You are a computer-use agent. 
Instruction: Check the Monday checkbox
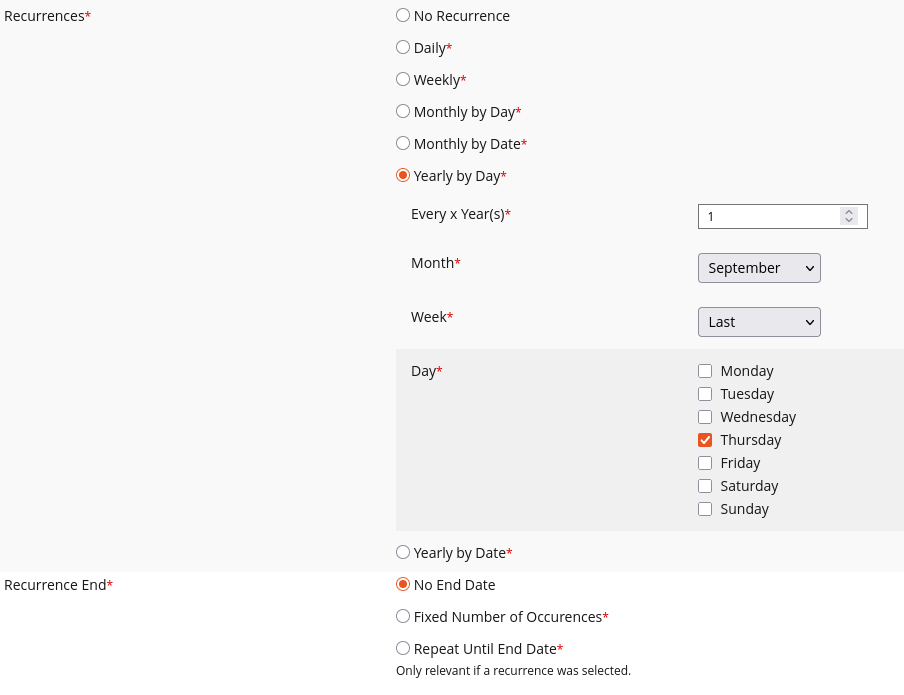(x=705, y=371)
